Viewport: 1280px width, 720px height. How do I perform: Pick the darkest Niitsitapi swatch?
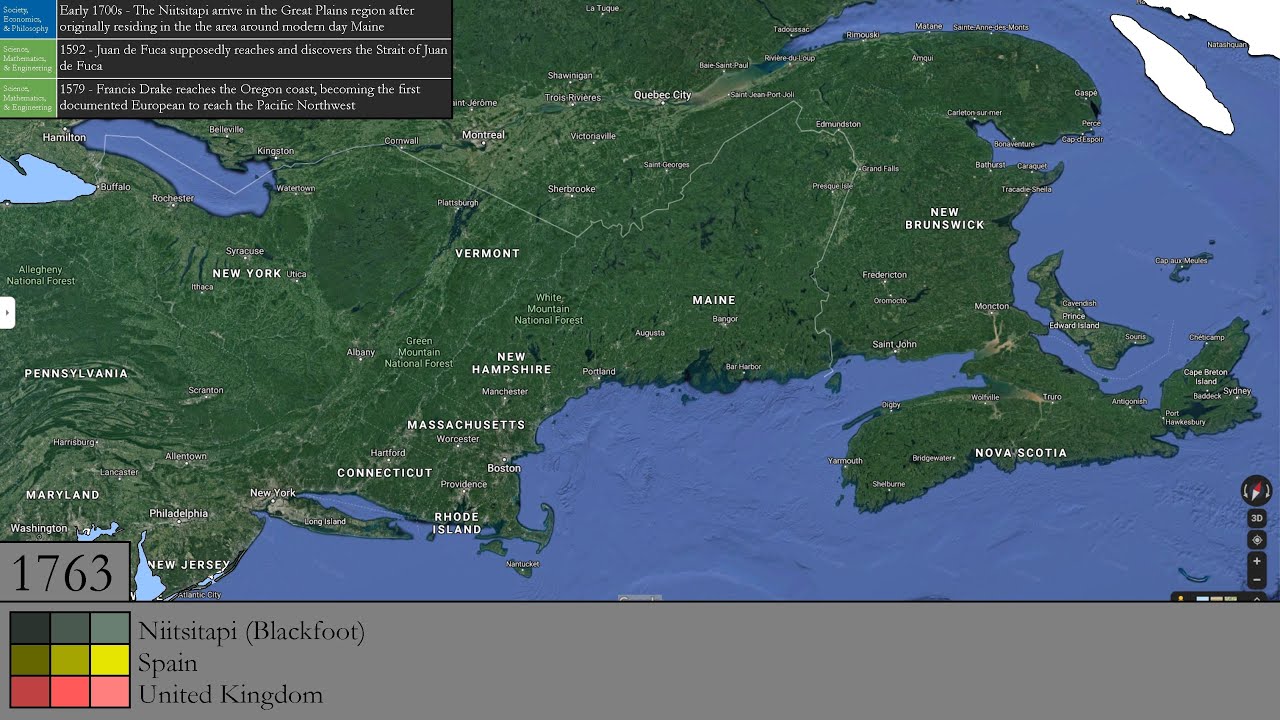click(30, 628)
